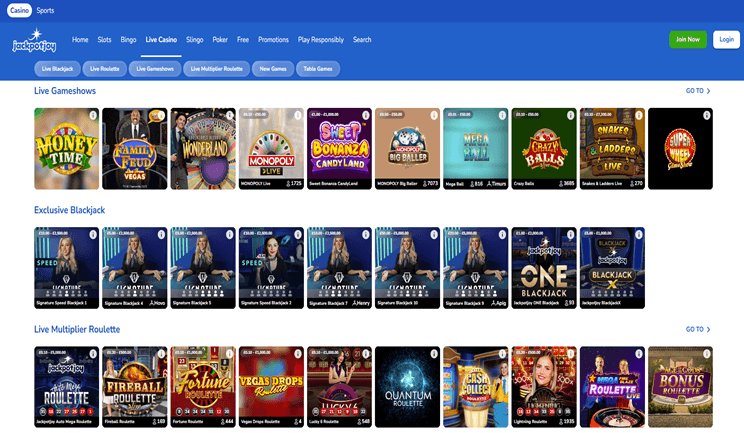Open info icon on Monopoly Big Baller
Viewport: 744px width, 433px height.
(434, 115)
